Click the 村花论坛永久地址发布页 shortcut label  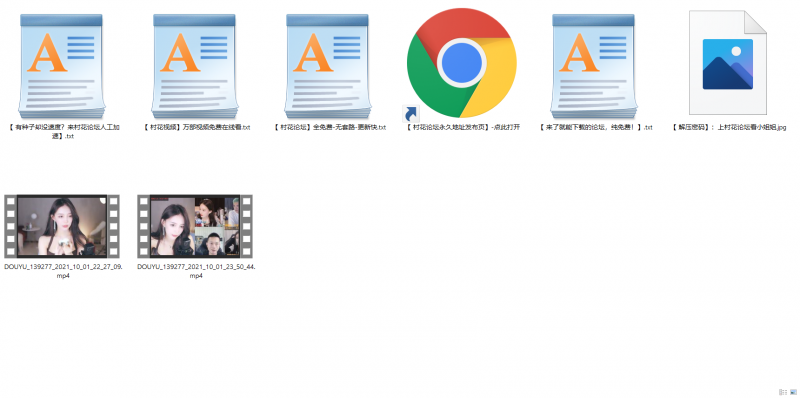pos(463,128)
